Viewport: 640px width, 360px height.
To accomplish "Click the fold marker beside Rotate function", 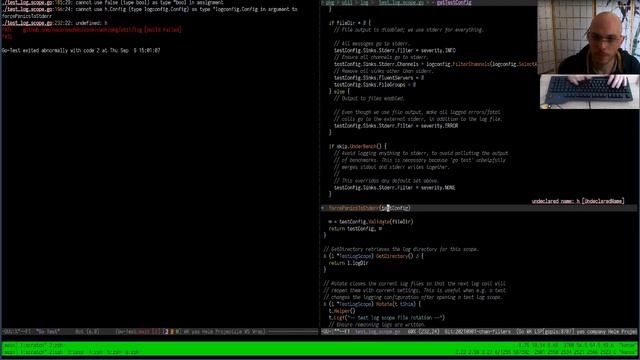I will (x=325, y=304).
